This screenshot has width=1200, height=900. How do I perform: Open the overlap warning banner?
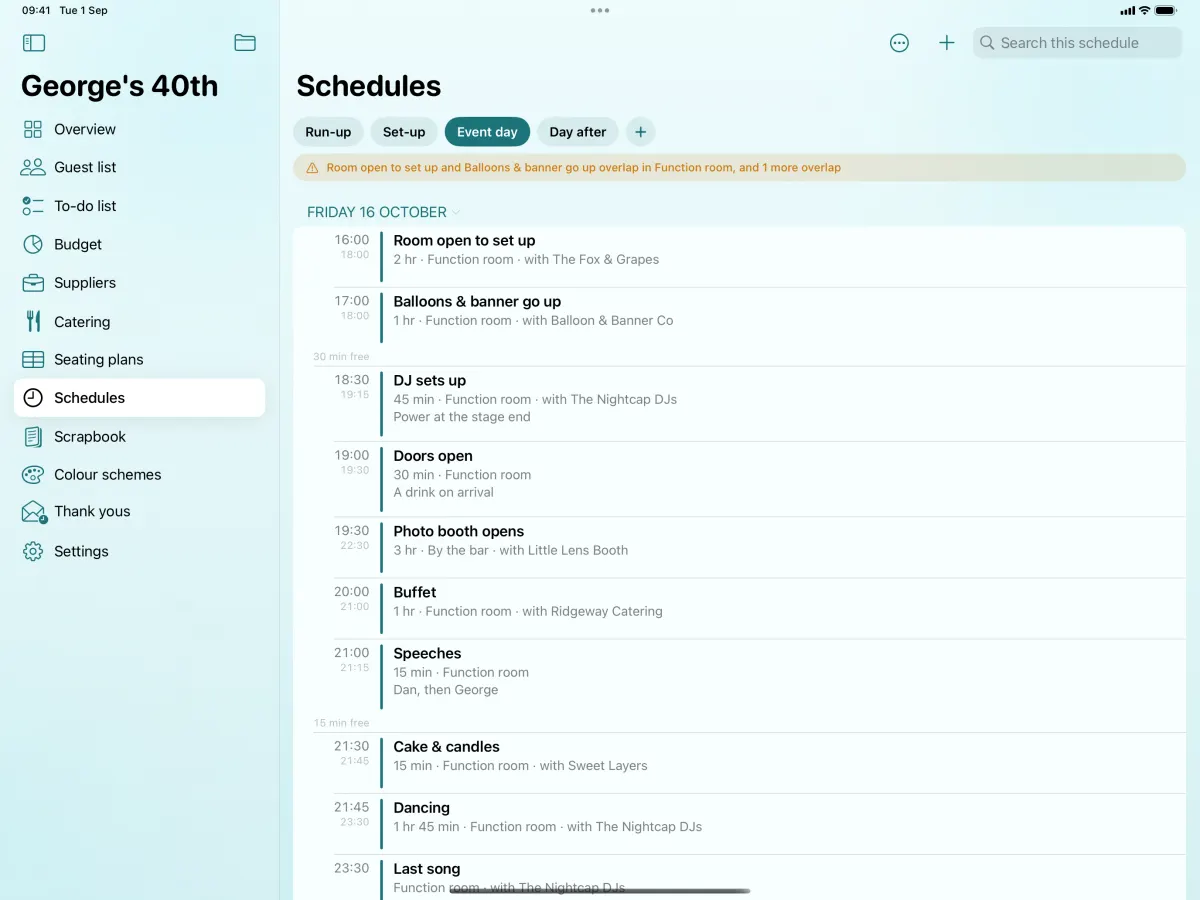pyautogui.click(x=739, y=168)
